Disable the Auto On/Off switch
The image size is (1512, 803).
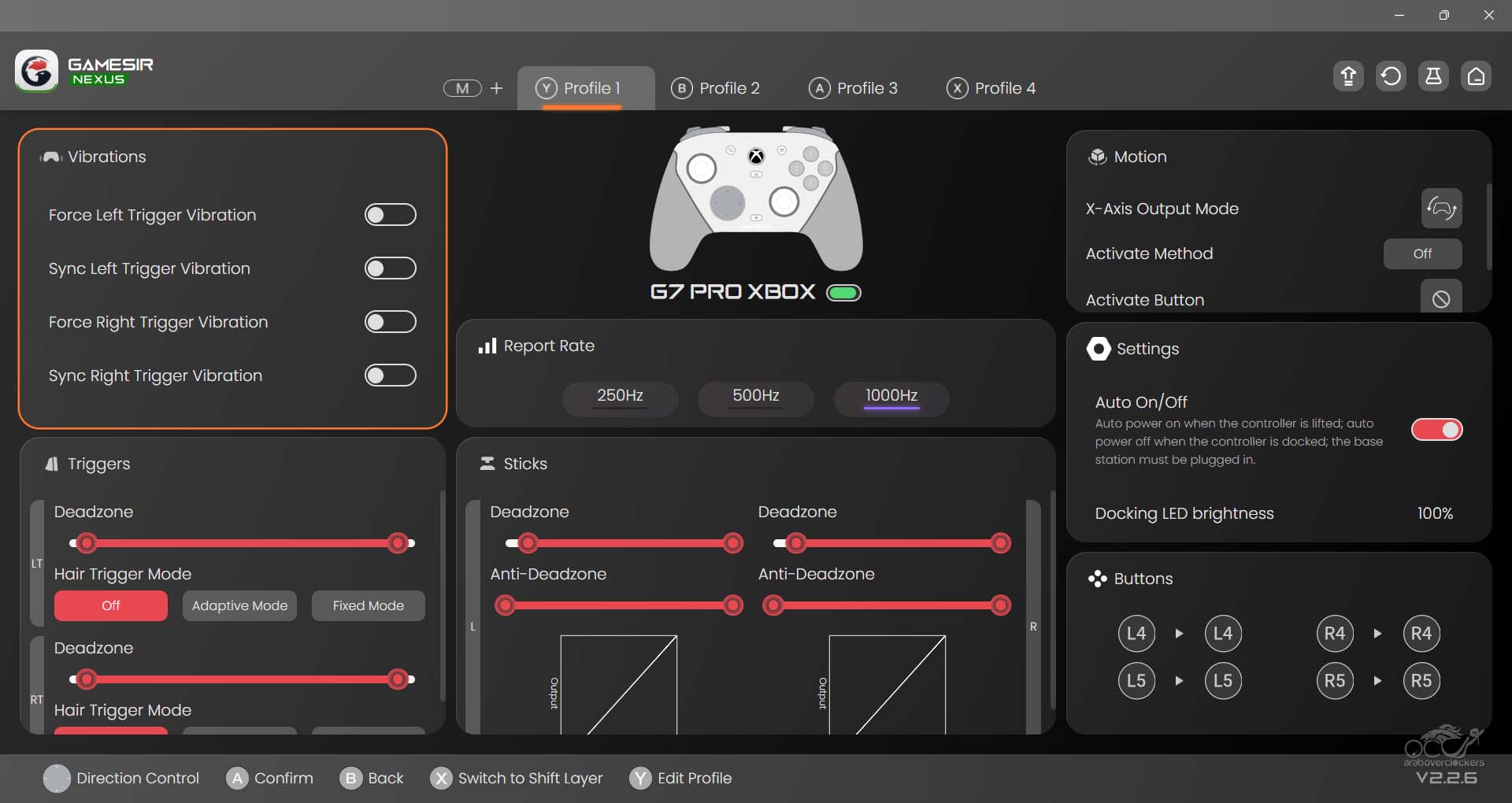(x=1436, y=430)
